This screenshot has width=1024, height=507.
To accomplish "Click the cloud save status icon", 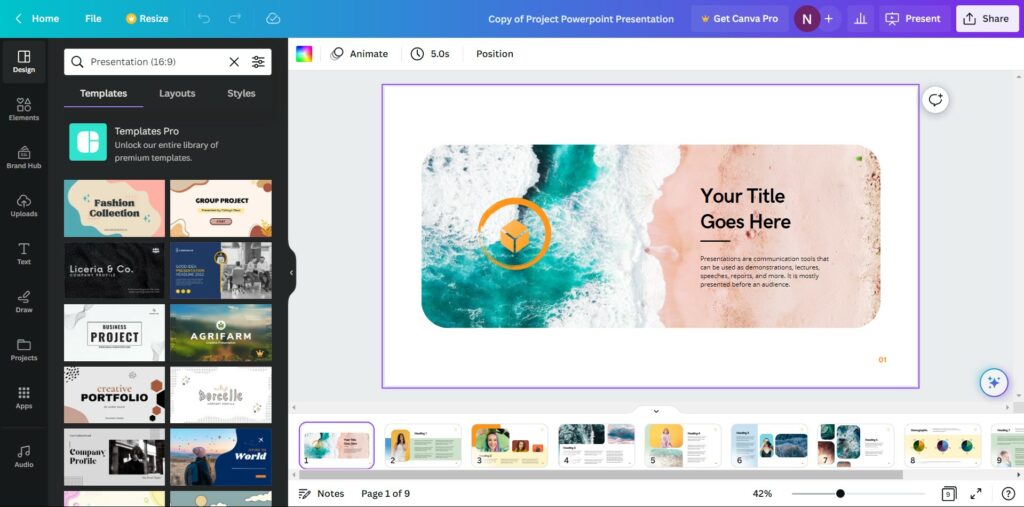I will point(273,18).
